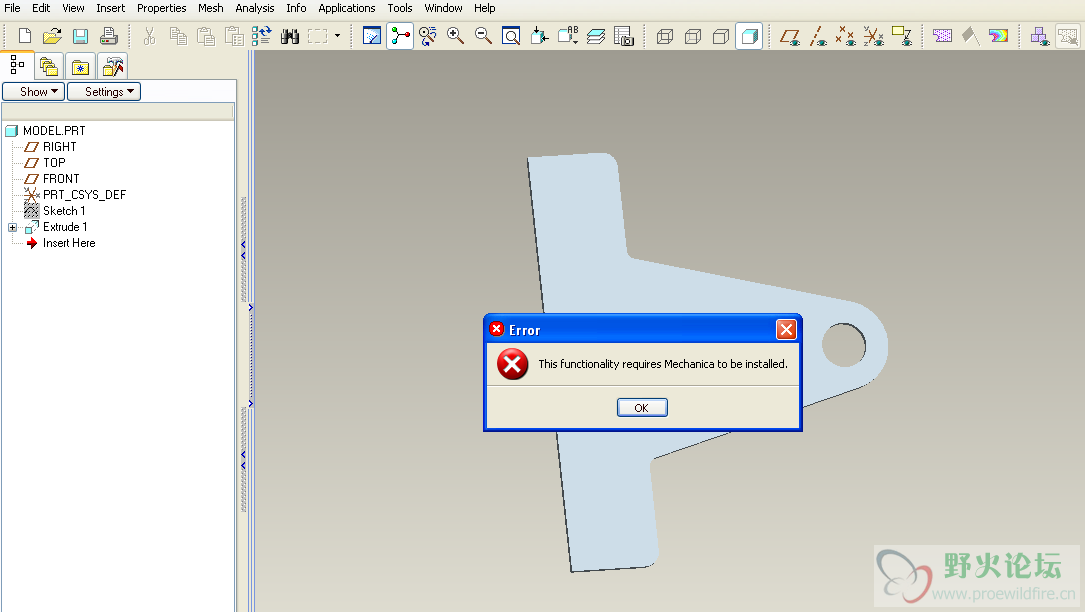The height and width of the screenshot is (612, 1085).
Task: Click the Paste clipboard icon
Action: pos(206,36)
